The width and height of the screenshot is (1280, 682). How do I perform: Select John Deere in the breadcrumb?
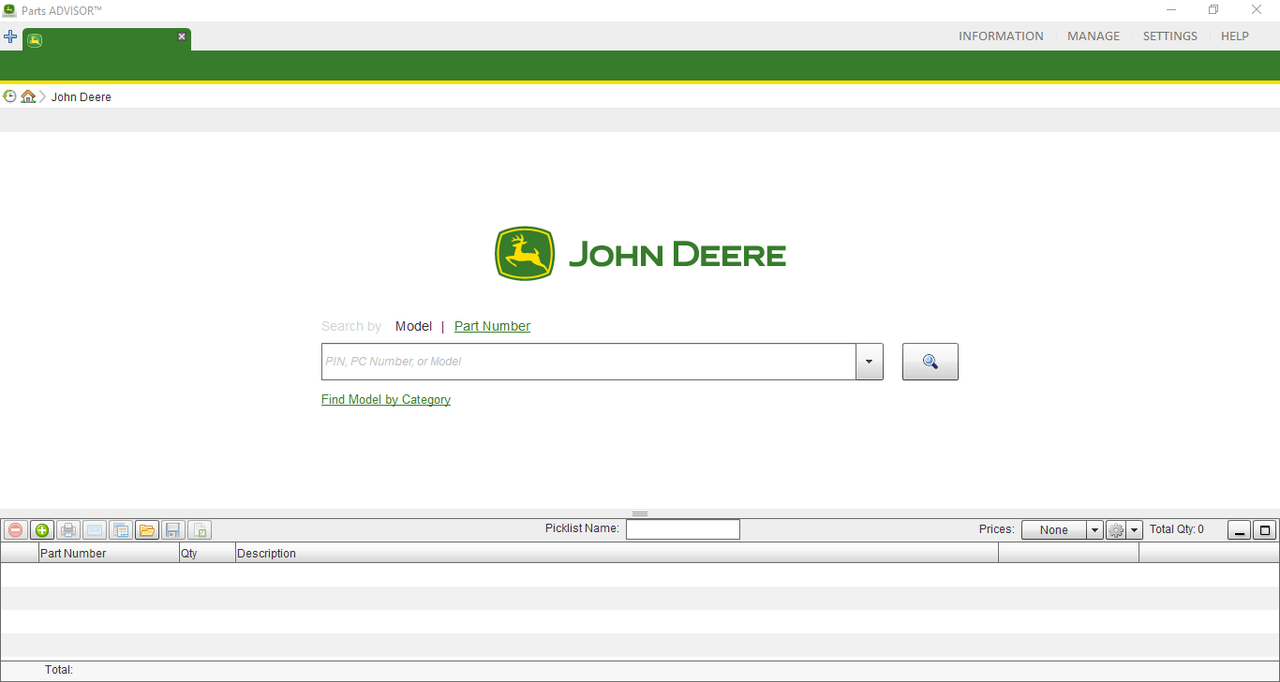coord(81,97)
